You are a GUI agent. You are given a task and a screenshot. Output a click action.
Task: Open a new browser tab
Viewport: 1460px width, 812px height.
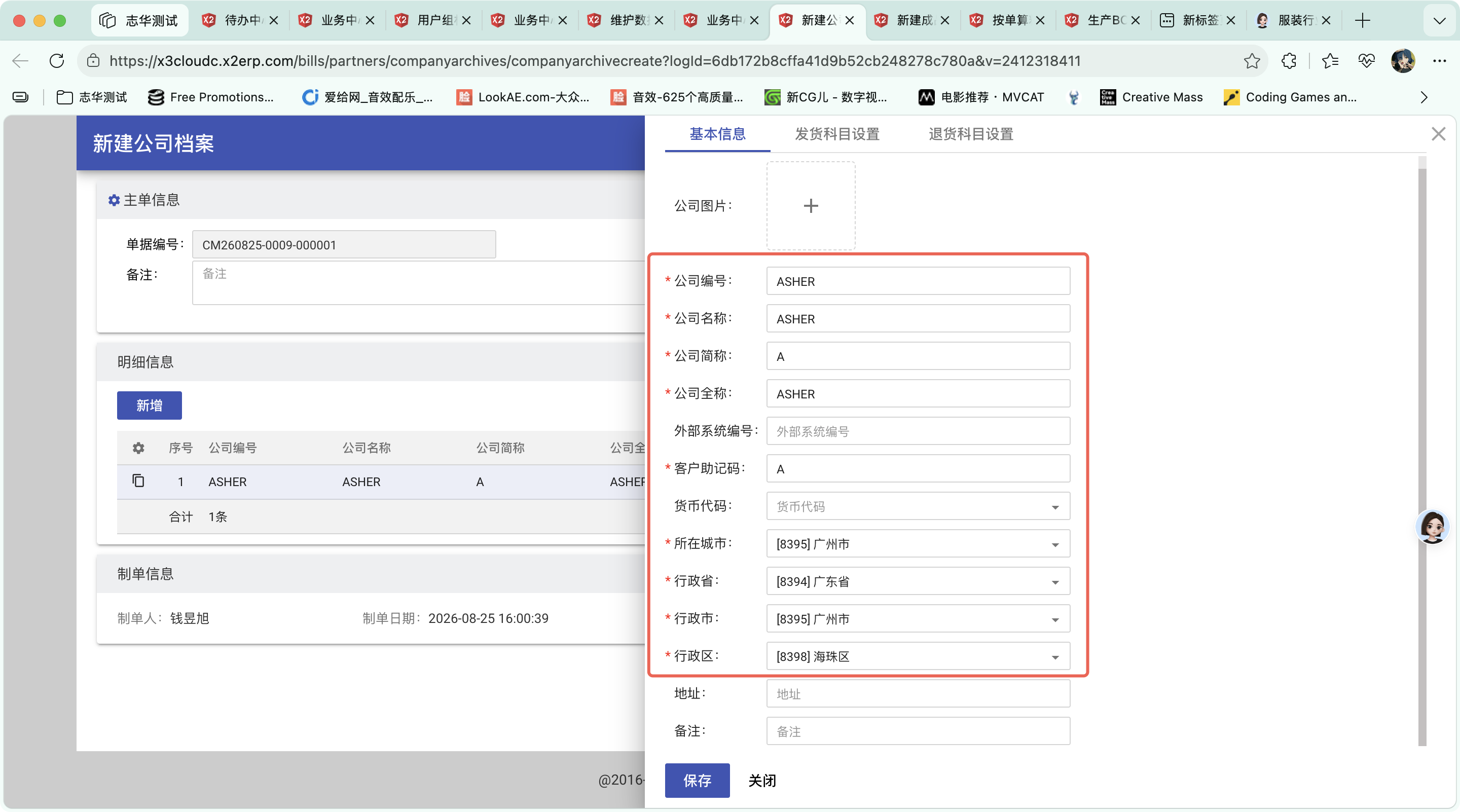pyautogui.click(x=1363, y=20)
